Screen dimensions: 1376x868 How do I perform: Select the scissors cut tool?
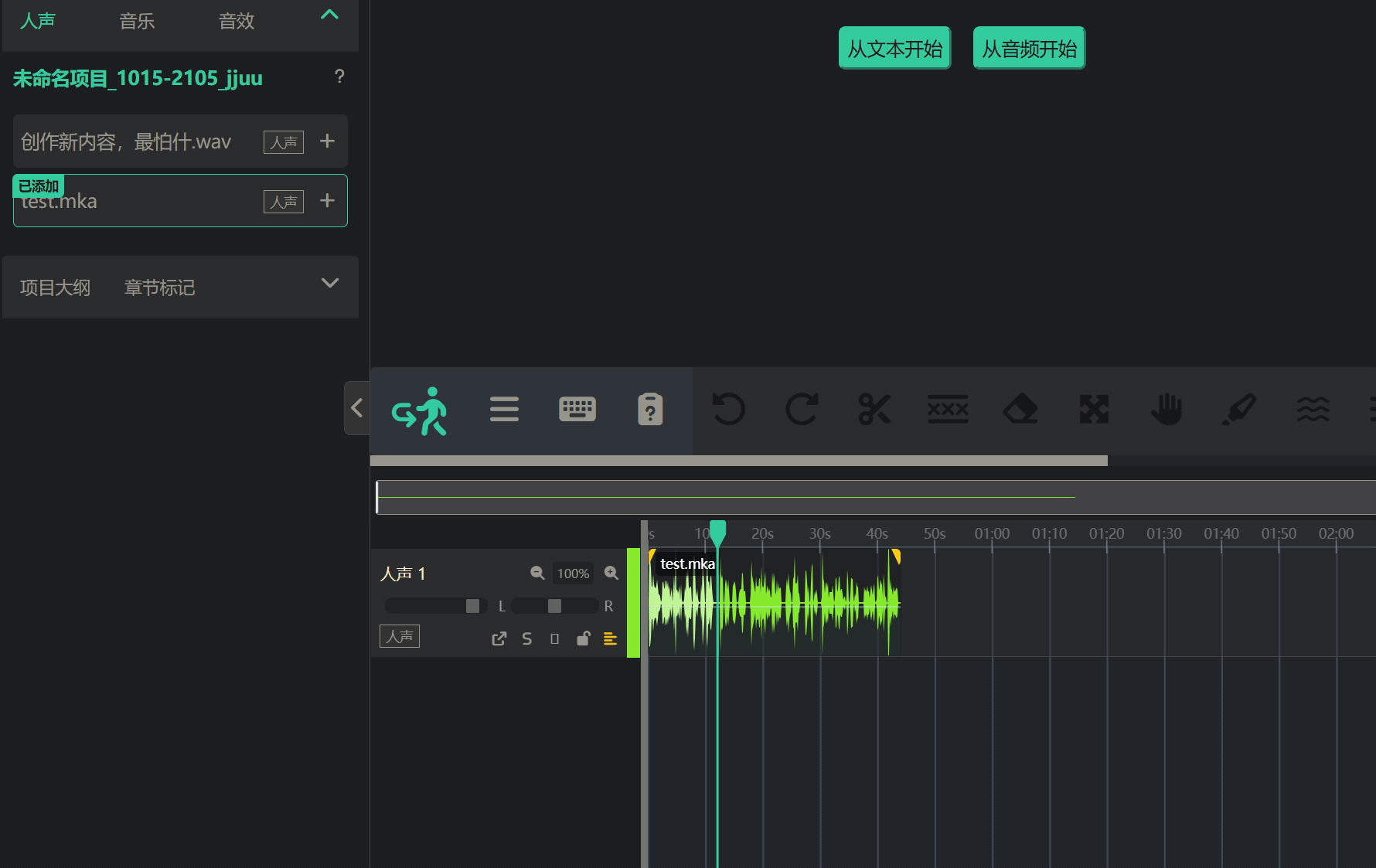874,409
